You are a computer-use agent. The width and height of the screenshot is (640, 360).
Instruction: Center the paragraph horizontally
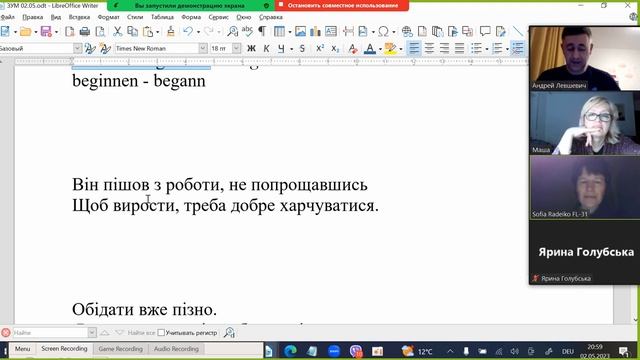coord(429,49)
